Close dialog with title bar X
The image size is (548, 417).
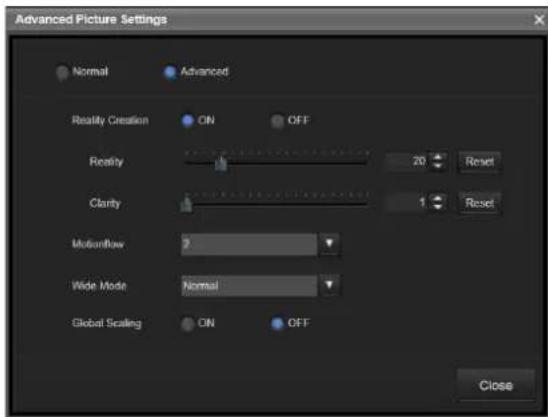539,20
